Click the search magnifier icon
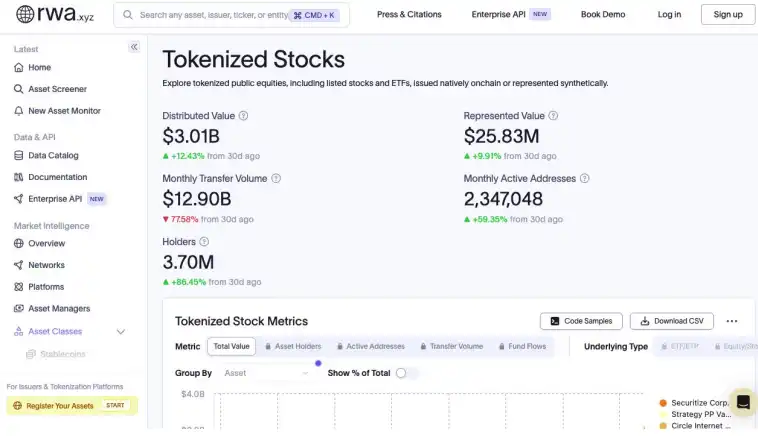Image resolution: width=758 pixels, height=436 pixels. [128, 15]
